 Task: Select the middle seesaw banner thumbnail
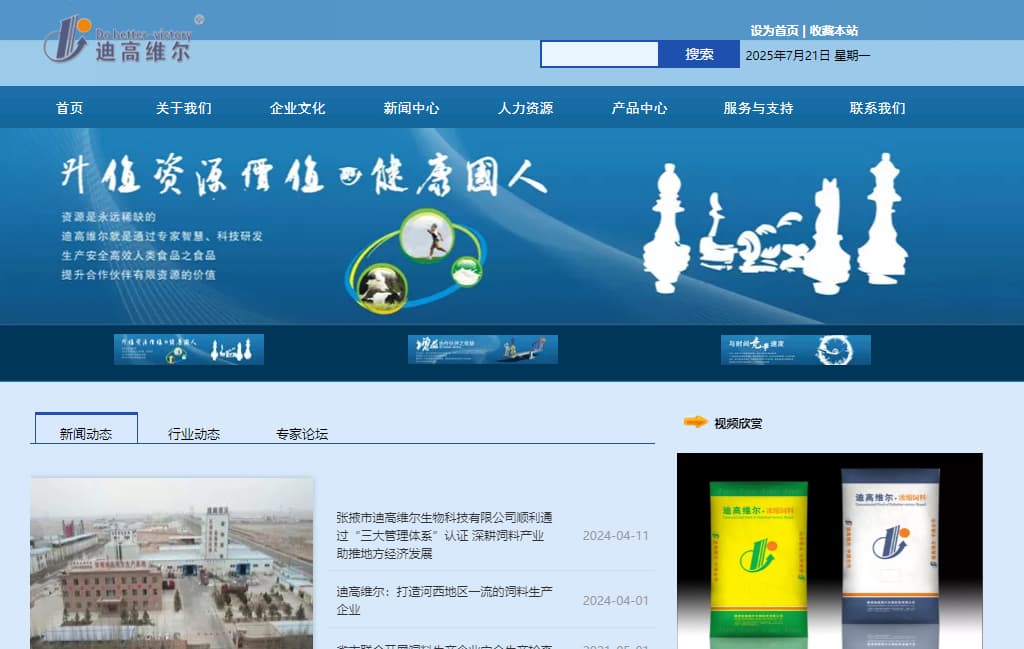click(x=483, y=349)
